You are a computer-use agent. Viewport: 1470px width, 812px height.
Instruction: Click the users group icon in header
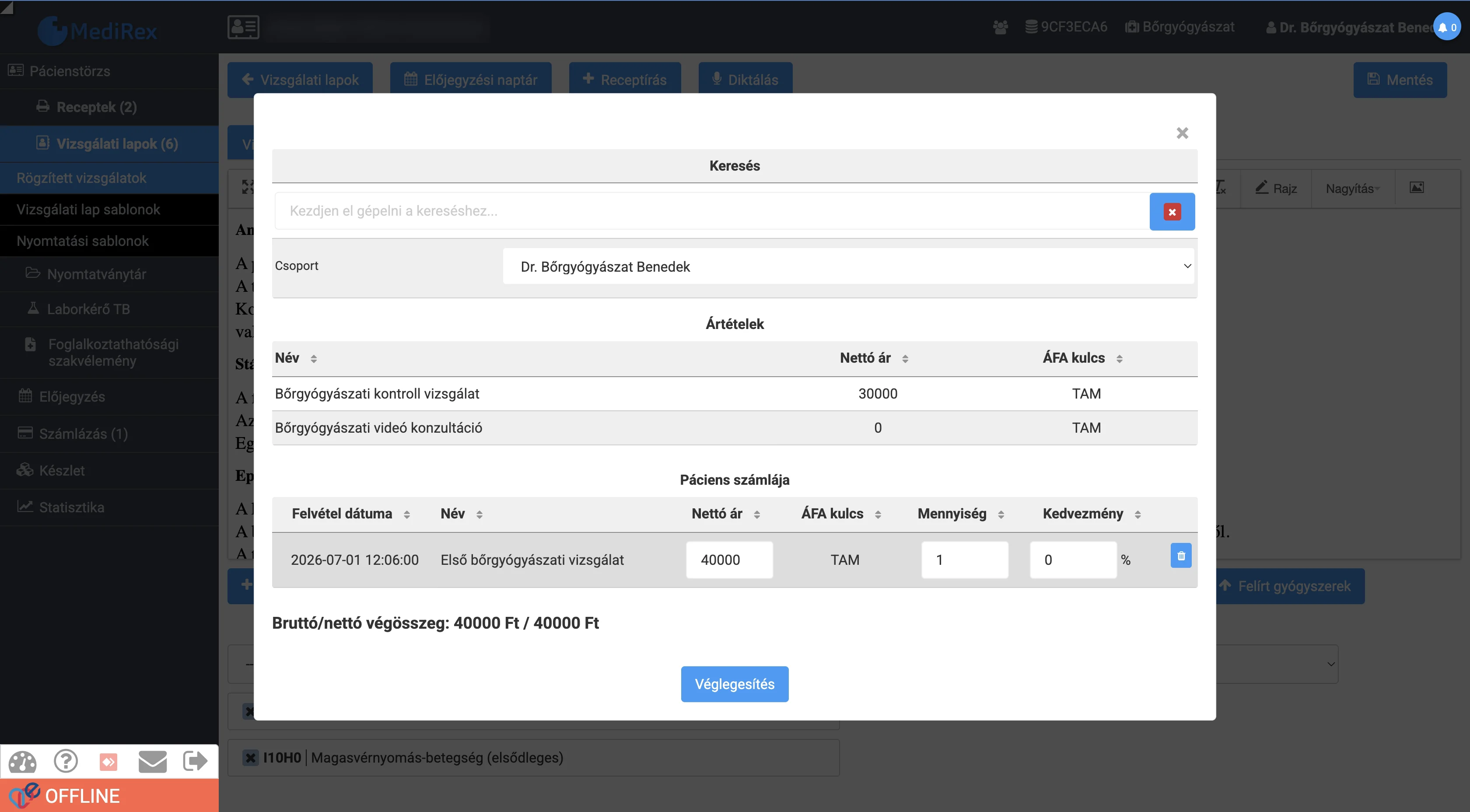click(1000, 27)
